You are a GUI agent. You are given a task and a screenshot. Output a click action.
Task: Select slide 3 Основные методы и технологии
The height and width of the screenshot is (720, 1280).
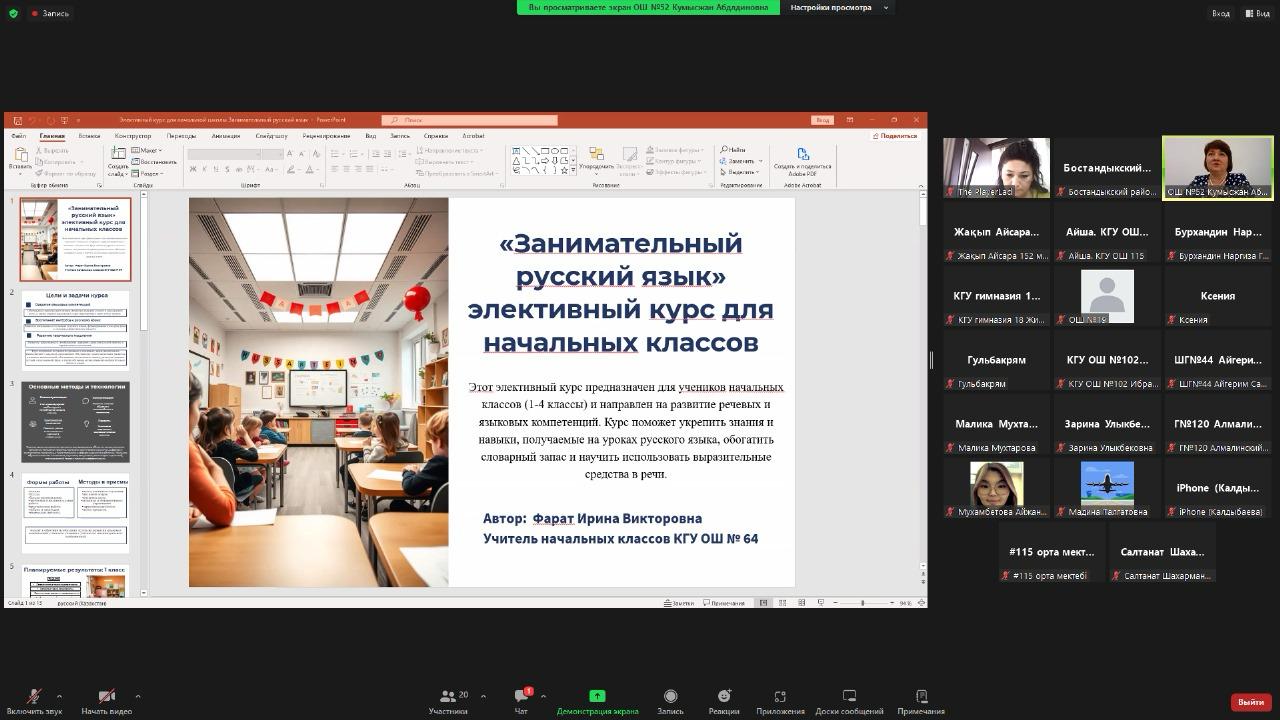[76, 421]
